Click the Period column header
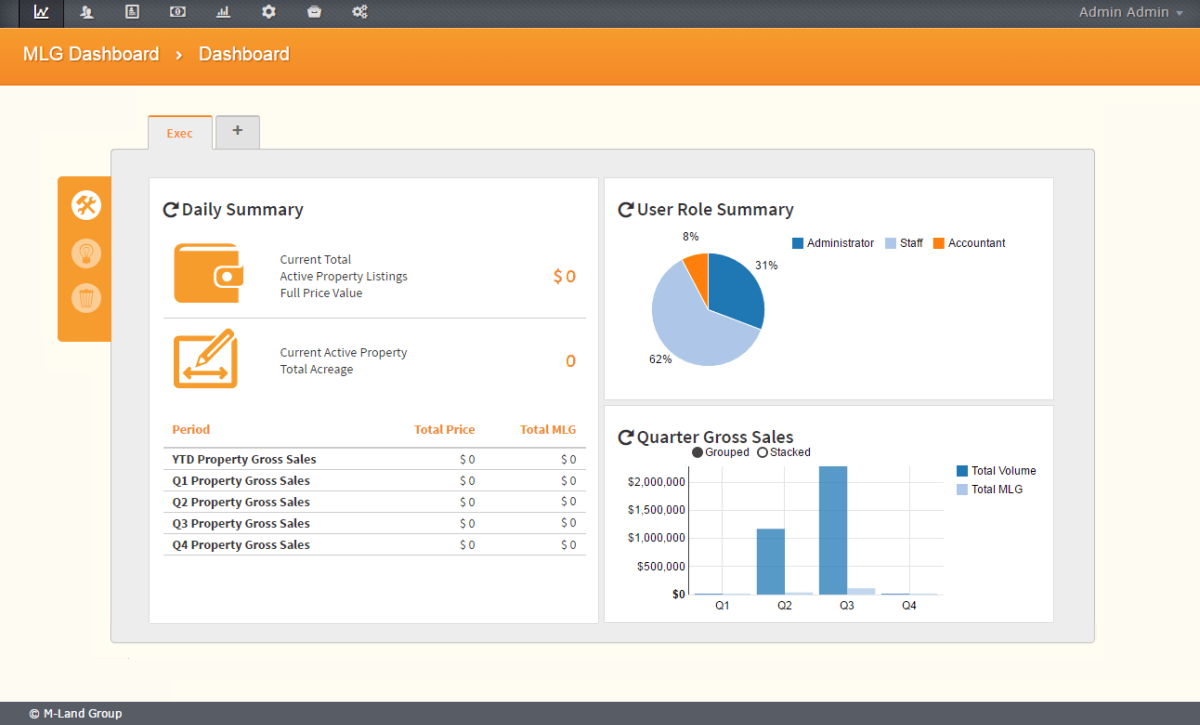 point(191,429)
